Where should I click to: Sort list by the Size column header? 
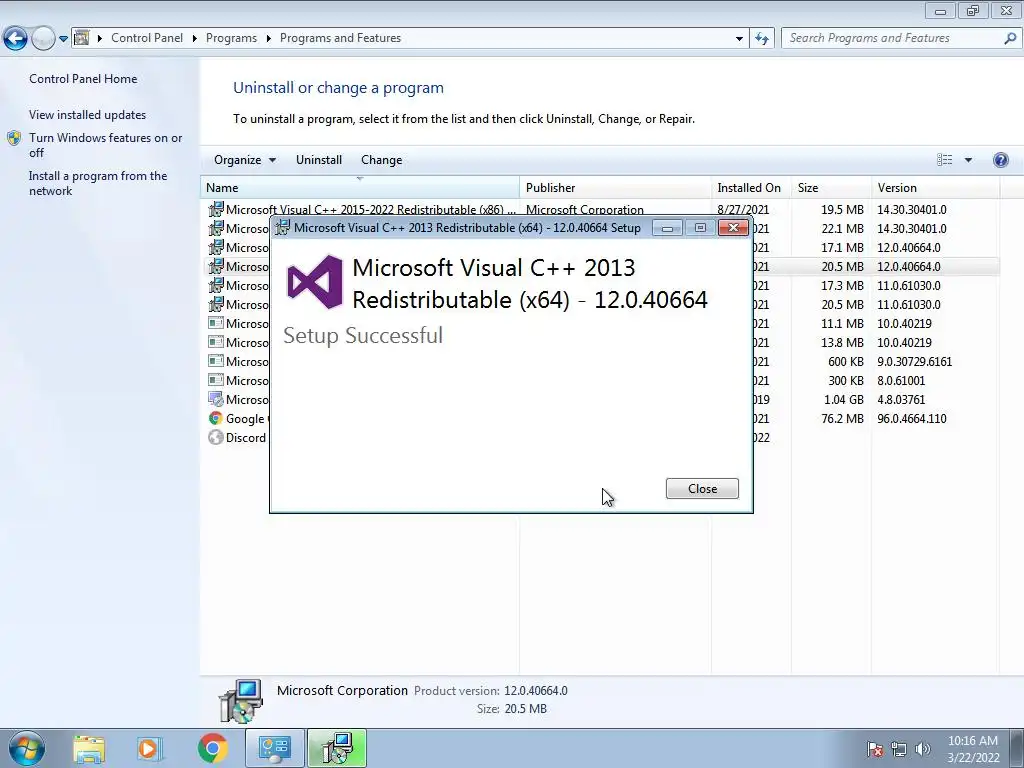[831, 187]
